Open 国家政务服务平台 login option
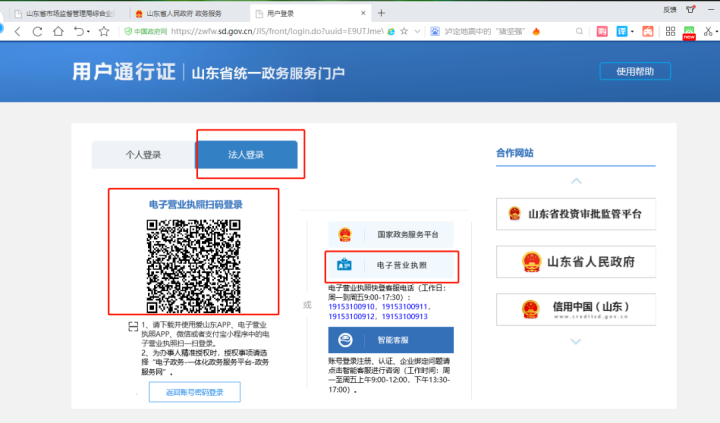The width and height of the screenshot is (720, 423). click(x=391, y=235)
